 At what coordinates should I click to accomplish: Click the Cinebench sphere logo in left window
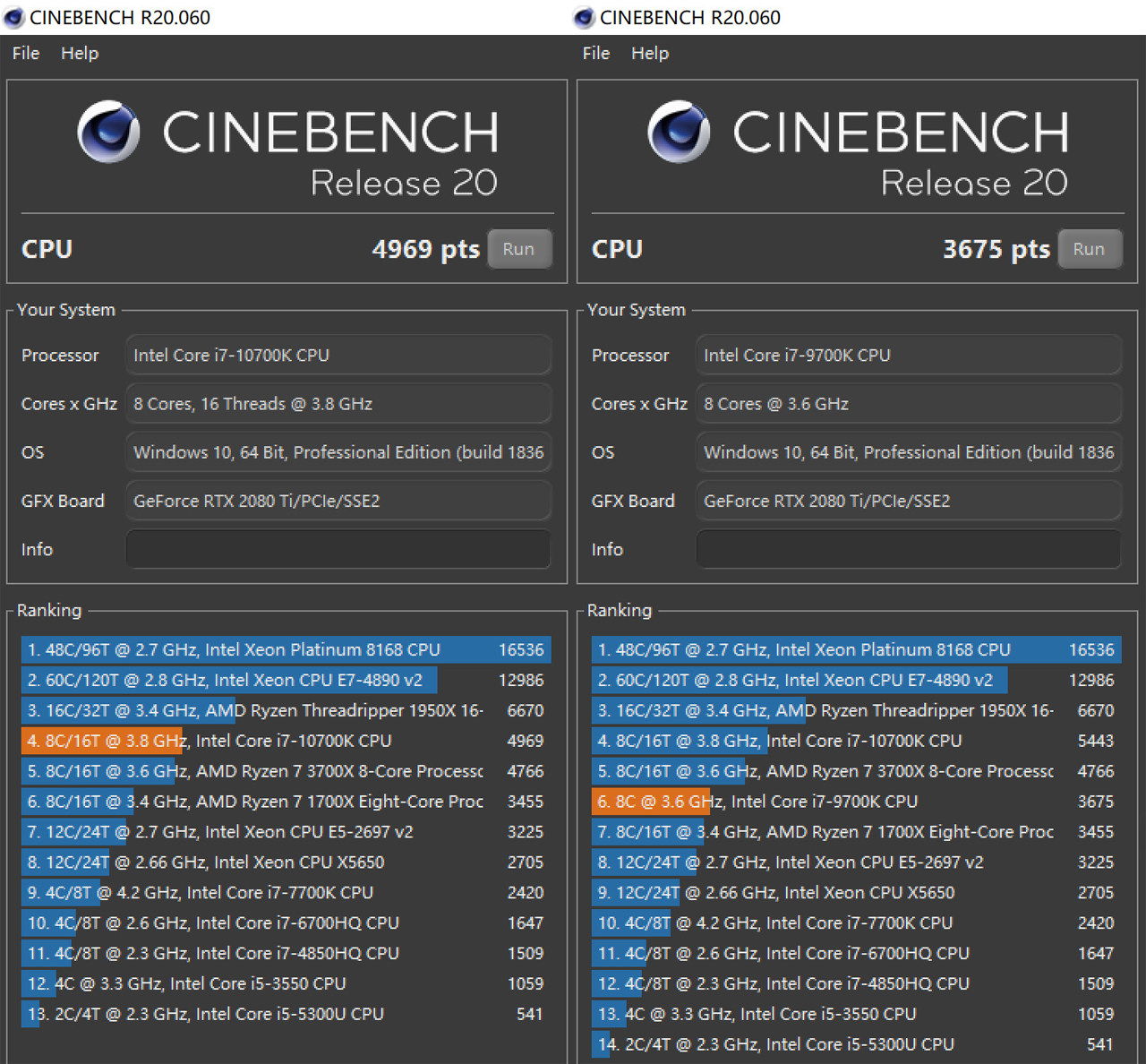[x=108, y=132]
